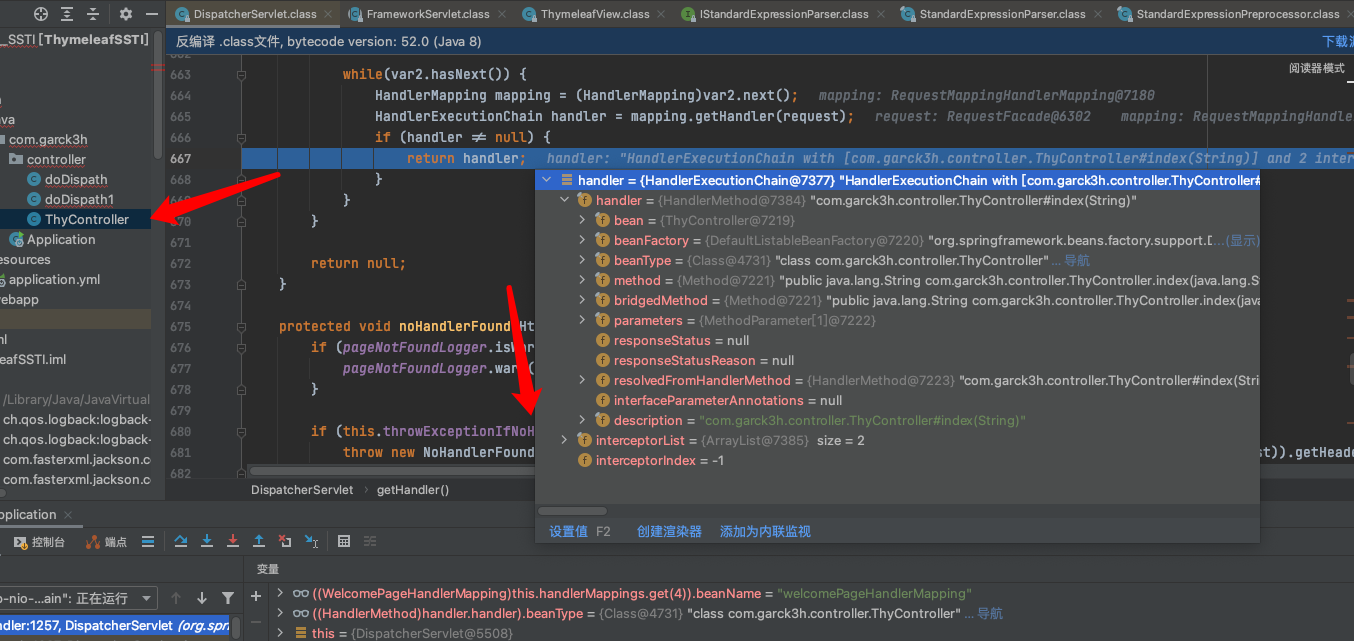Click the project panel settings gear
This screenshot has width=1354, height=641.
126,14
